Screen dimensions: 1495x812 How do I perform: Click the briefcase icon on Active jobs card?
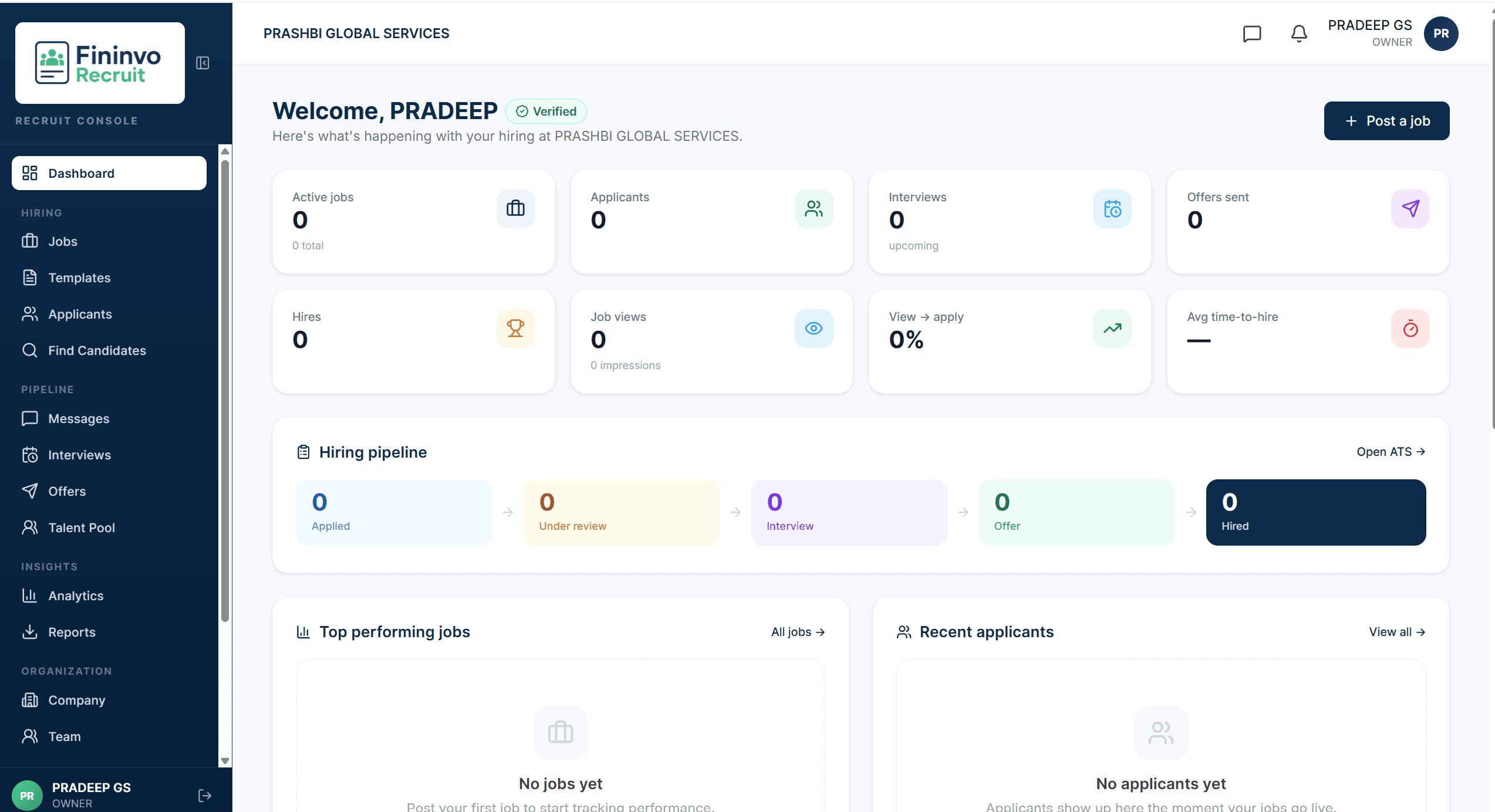[515, 208]
